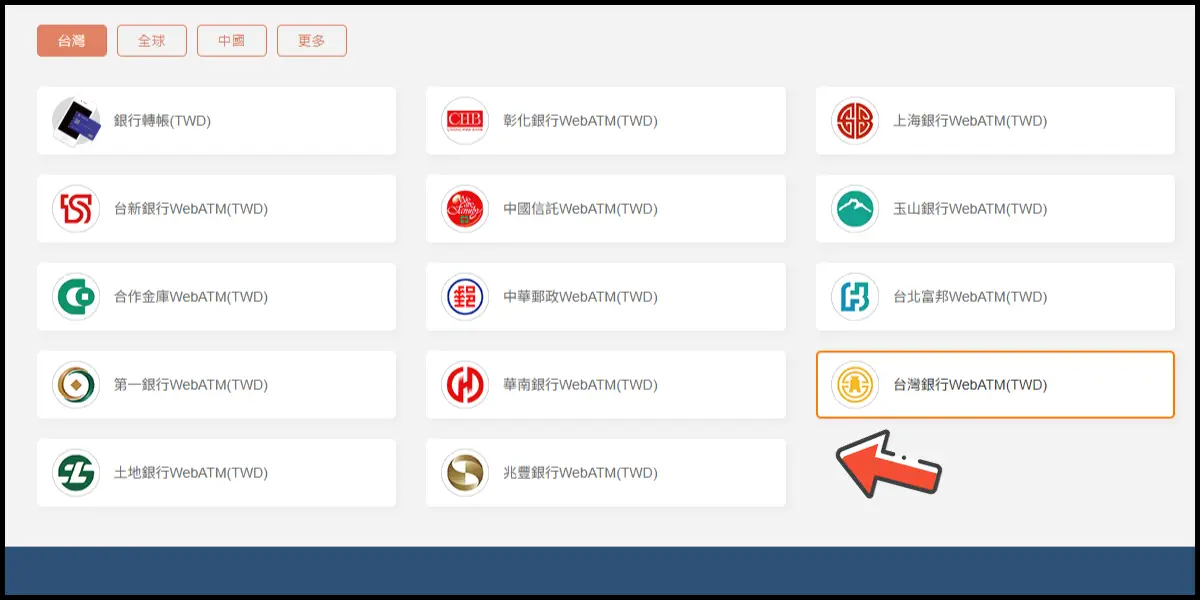The image size is (1200, 600).
Task: Click the 中國信託 red logo
Action: [465, 209]
